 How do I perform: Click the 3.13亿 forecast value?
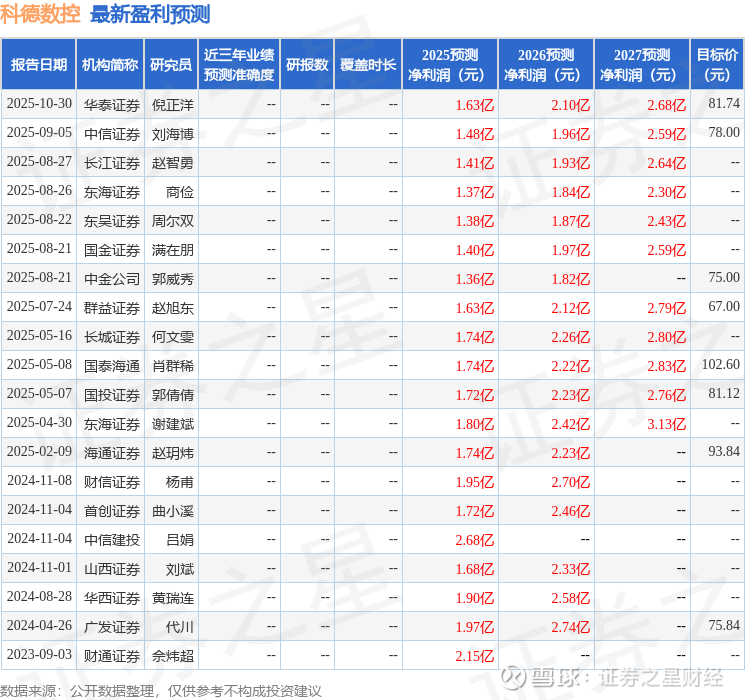pos(666,424)
